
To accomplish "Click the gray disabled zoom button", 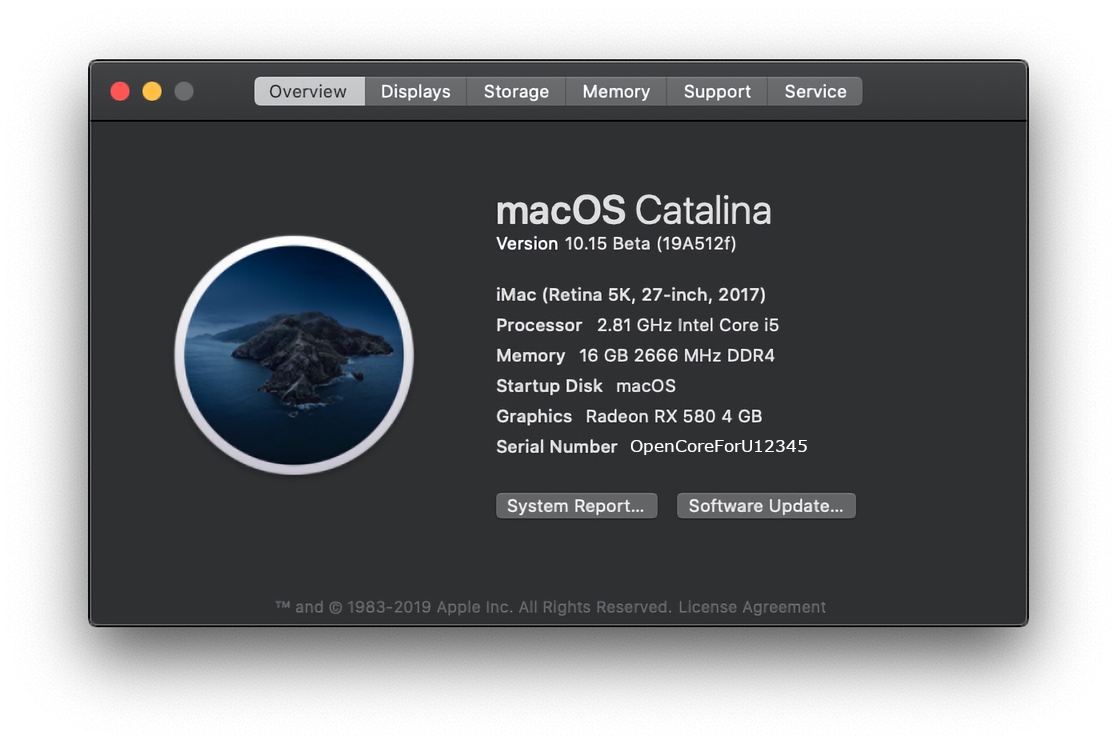I will 184,92.
